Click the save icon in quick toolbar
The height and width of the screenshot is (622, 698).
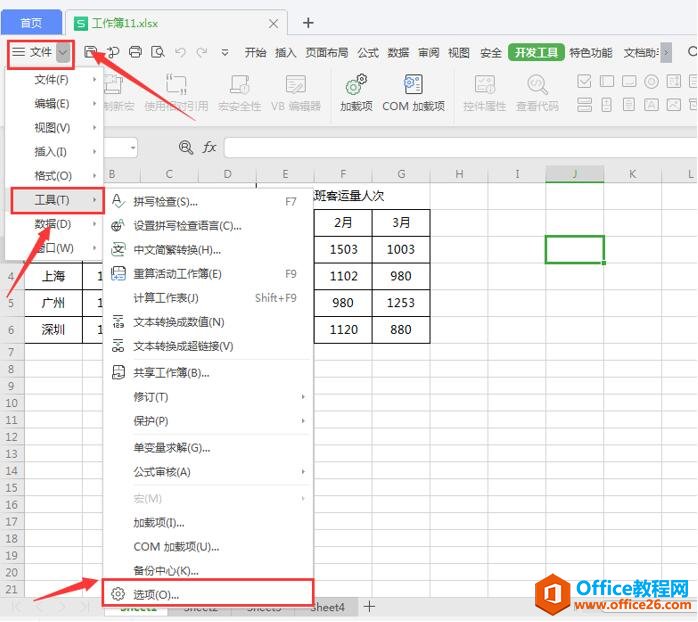click(92, 52)
